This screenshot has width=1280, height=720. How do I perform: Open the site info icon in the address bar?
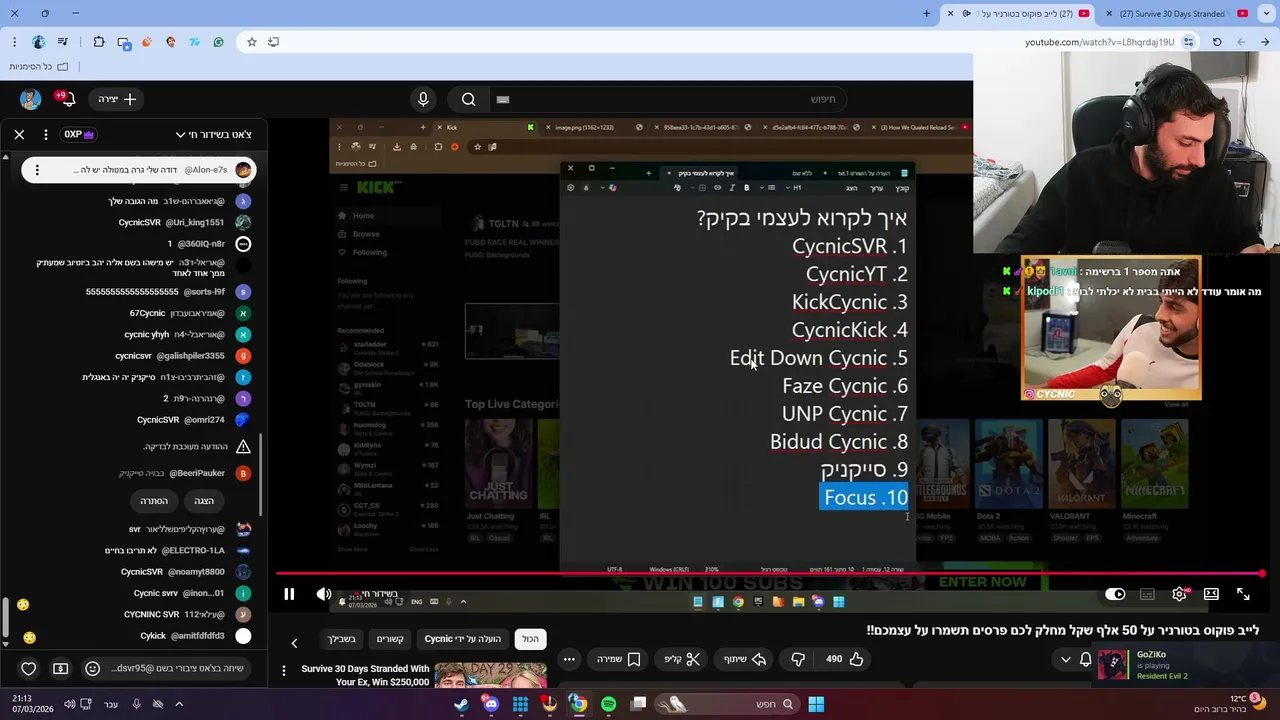1189,42
